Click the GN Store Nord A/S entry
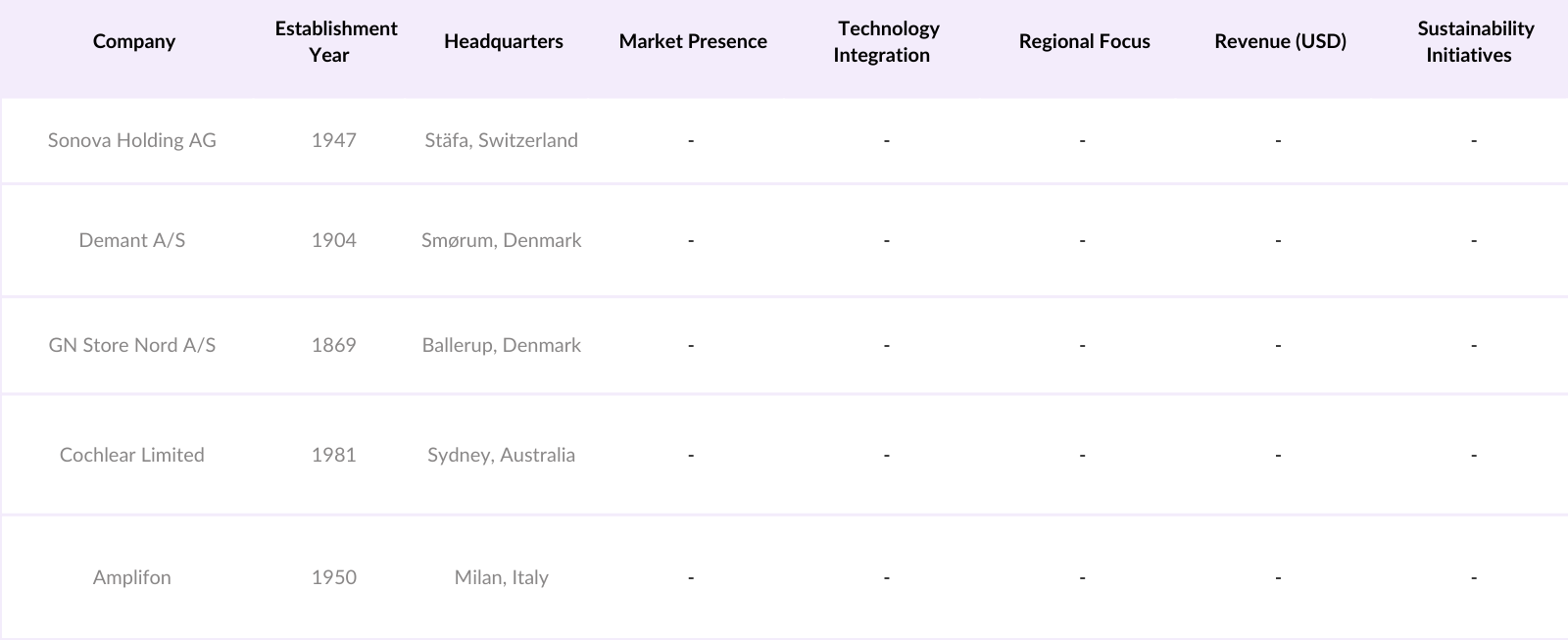Viewport: 1568px width, 640px height. [x=132, y=345]
